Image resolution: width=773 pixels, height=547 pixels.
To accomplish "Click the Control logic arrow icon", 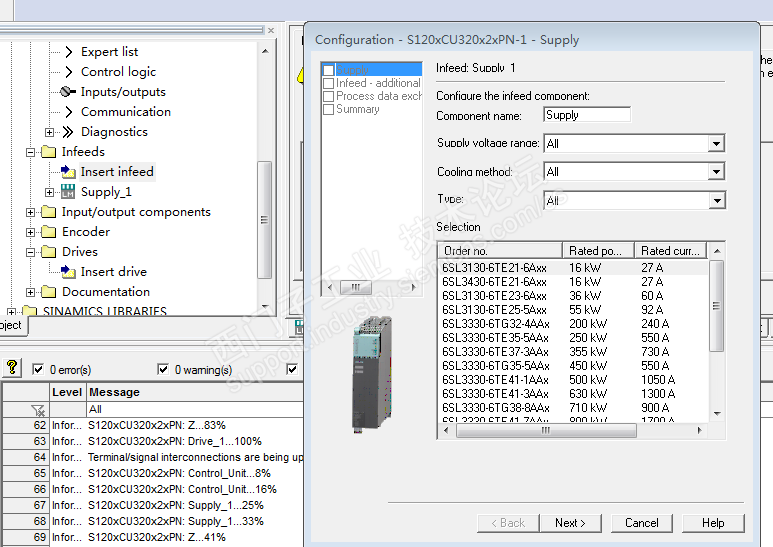I will 69,72.
